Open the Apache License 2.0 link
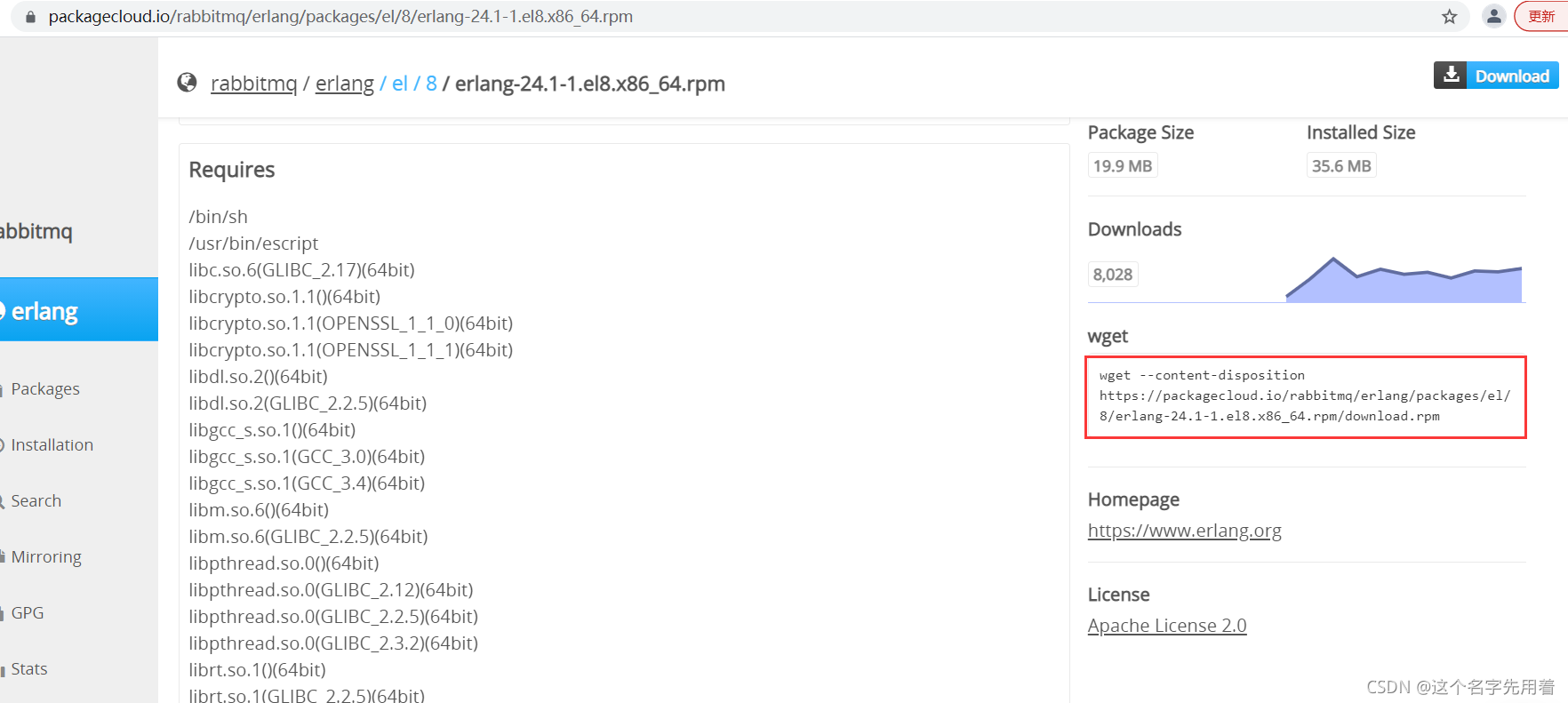 click(1167, 626)
